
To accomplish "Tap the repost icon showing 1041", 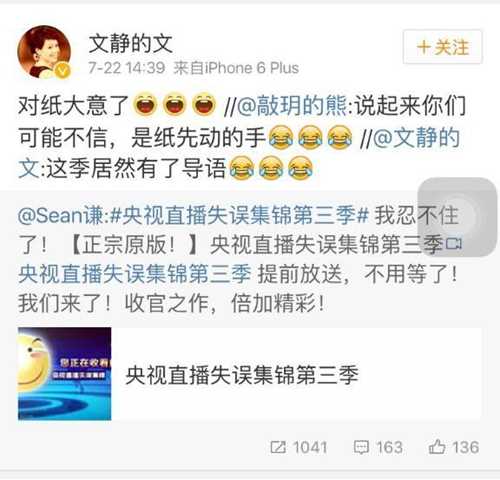I will (x=278, y=447).
